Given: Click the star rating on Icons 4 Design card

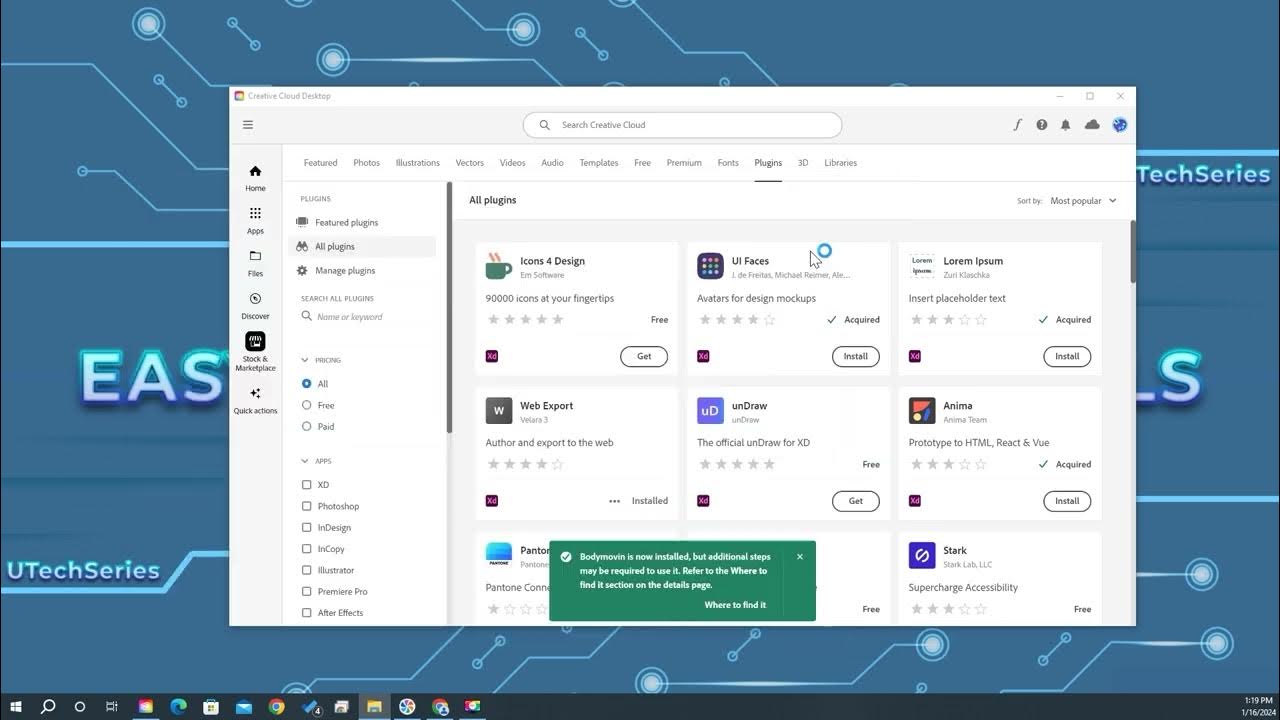Looking at the screenshot, I should [x=525, y=320].
